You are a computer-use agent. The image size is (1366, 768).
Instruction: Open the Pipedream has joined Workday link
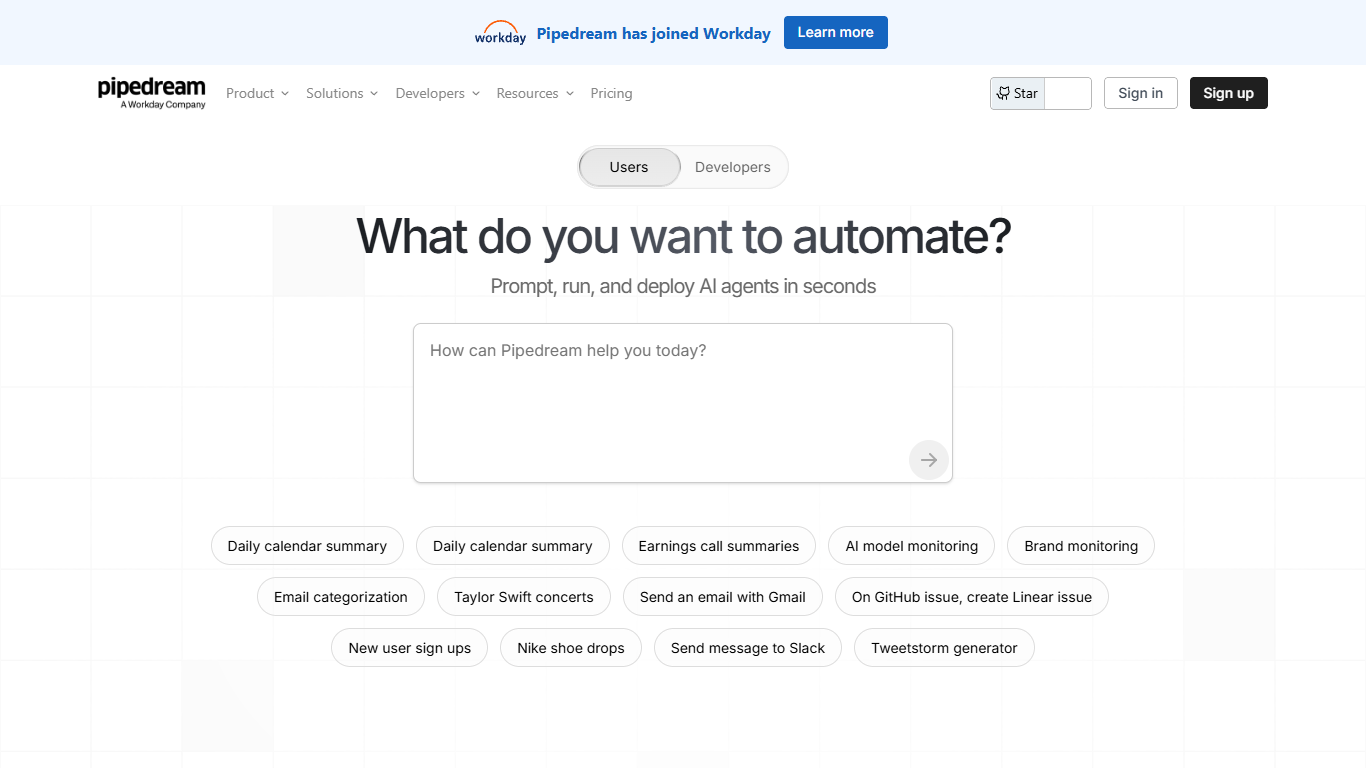click(x=653, y=33)
